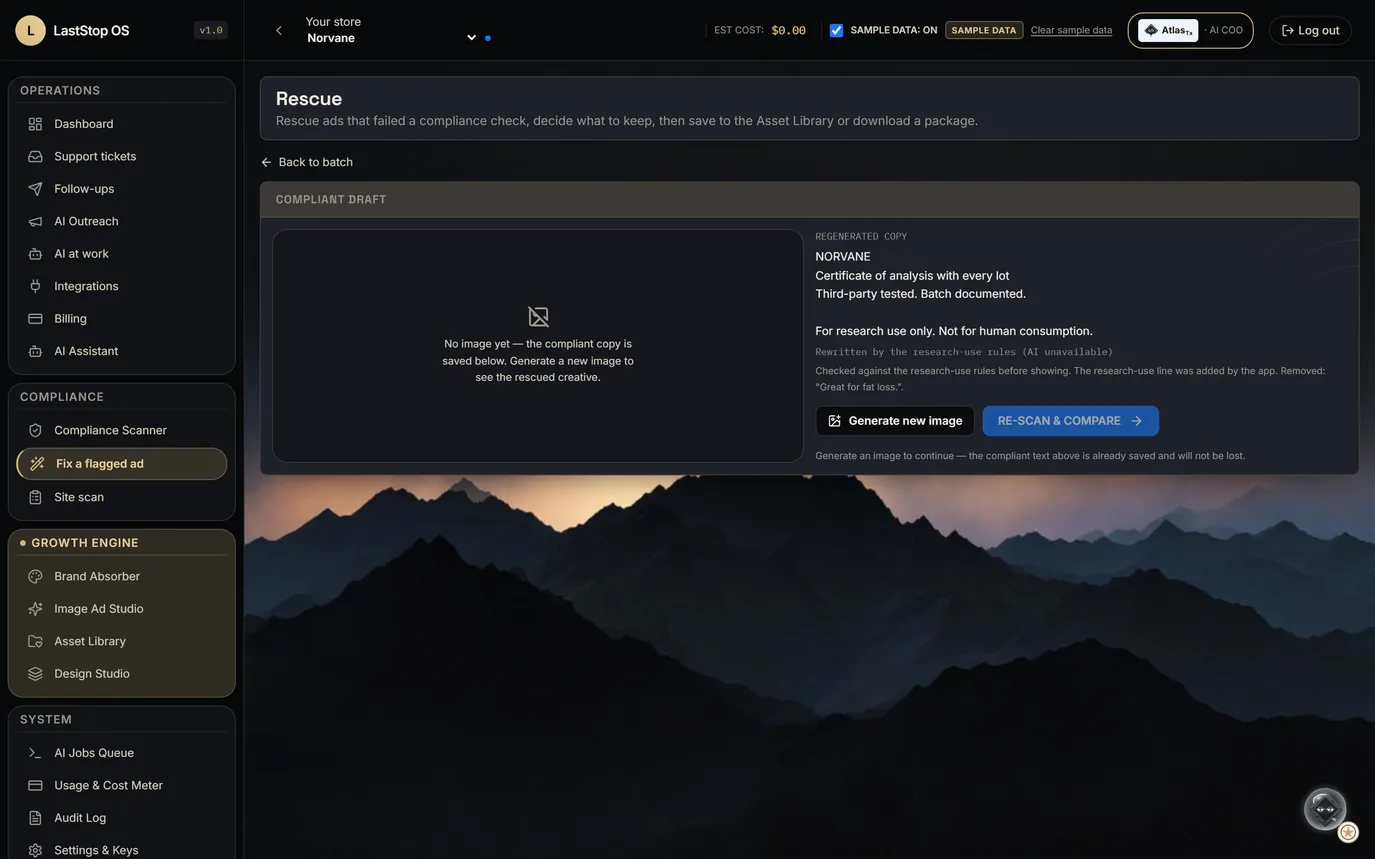Click the Image Ad Studio sparkle icon
1375x859 pixels.
pos(35,609)
